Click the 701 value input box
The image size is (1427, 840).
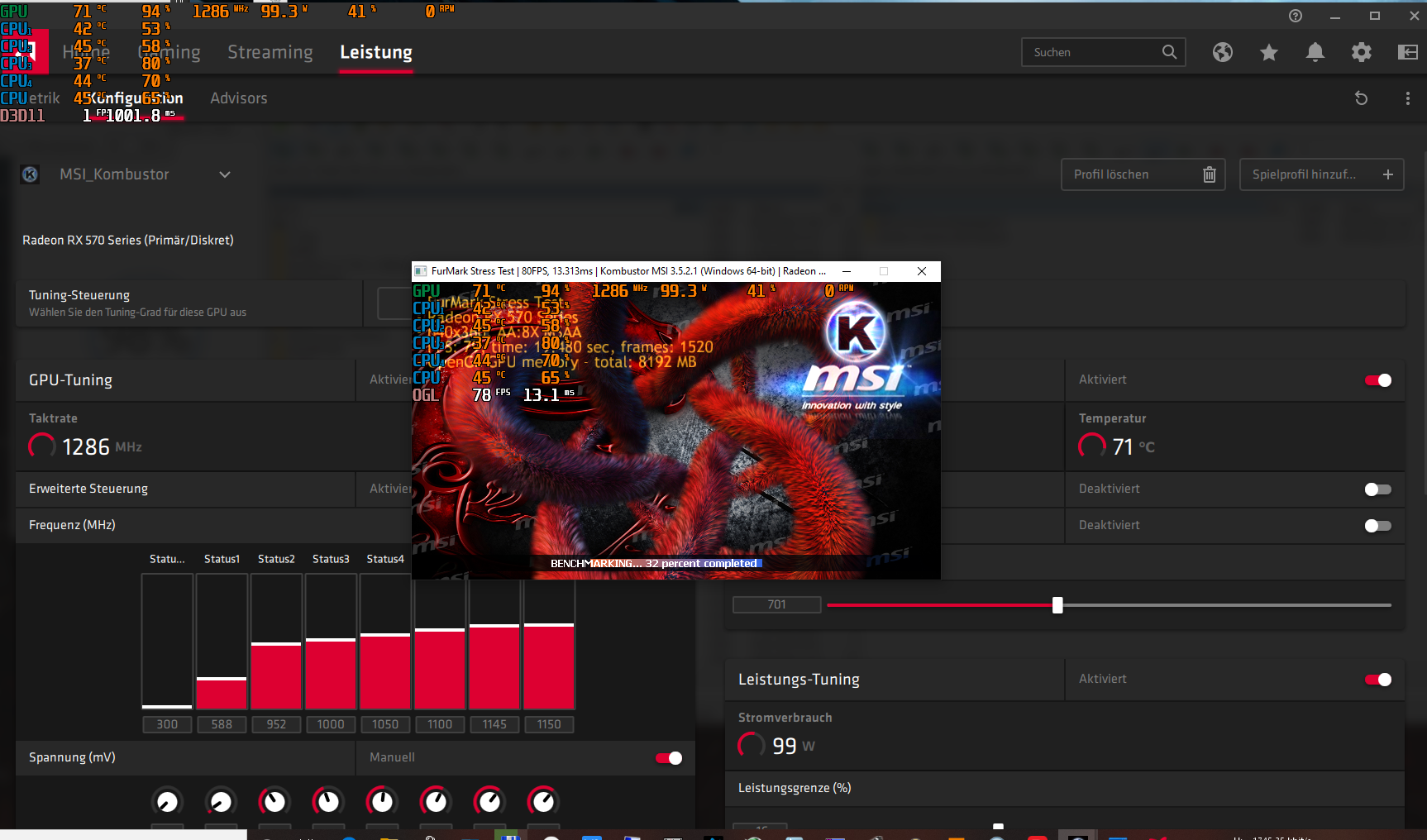point(777,605)
